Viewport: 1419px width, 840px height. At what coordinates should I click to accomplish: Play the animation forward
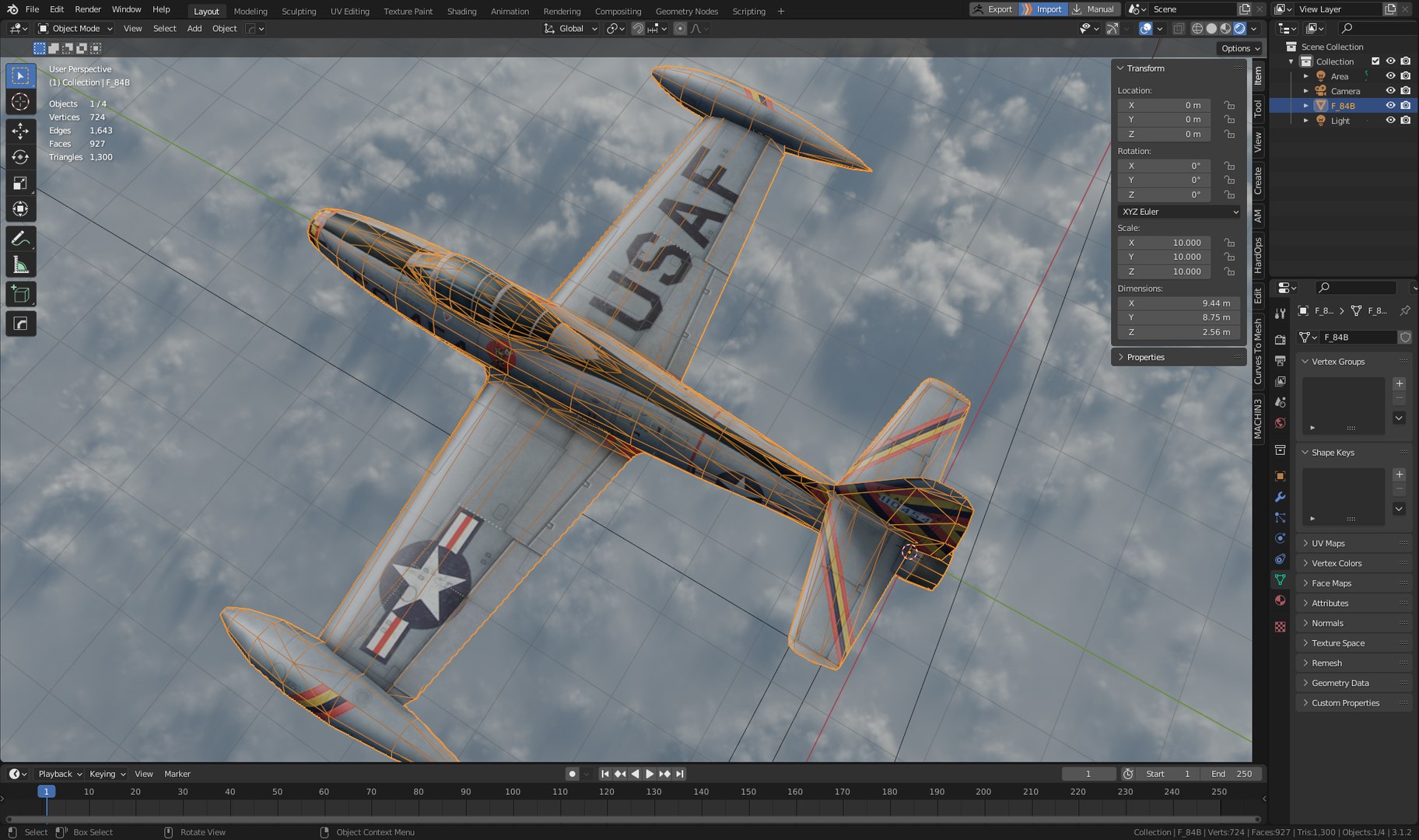pyautogui.click(x=650, y=774)
